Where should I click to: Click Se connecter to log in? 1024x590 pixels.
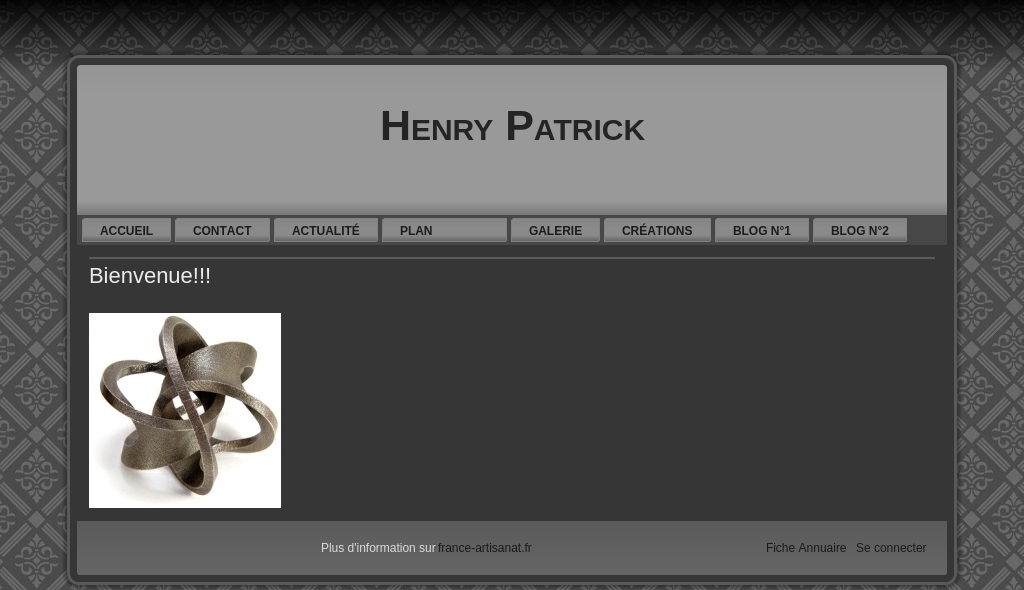point(891,548)
